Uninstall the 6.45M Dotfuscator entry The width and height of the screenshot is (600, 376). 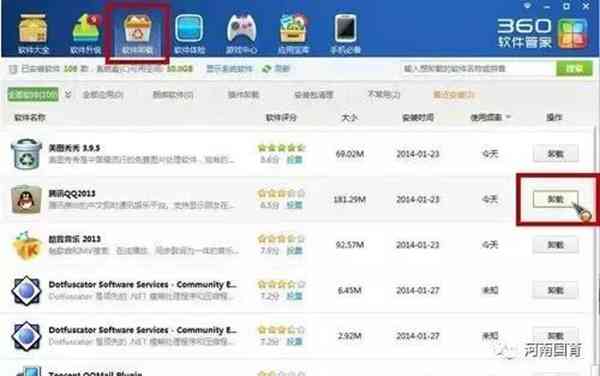pyautogui.click(x=555, y=290)
